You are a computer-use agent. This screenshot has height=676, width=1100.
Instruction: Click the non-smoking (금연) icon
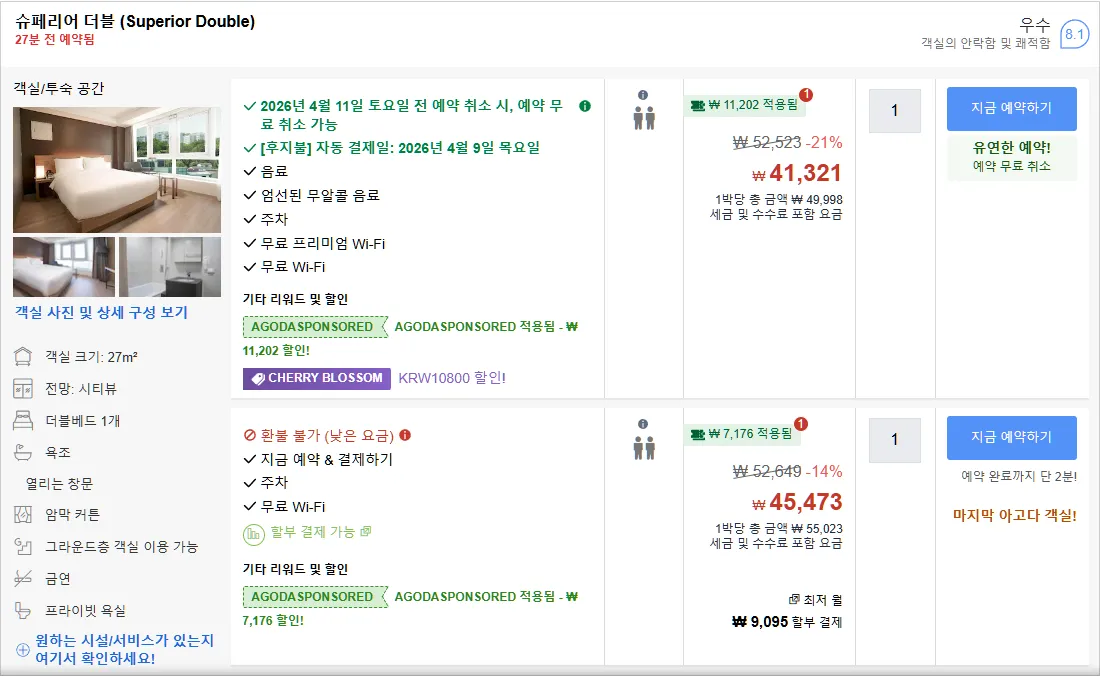[23, 579]
